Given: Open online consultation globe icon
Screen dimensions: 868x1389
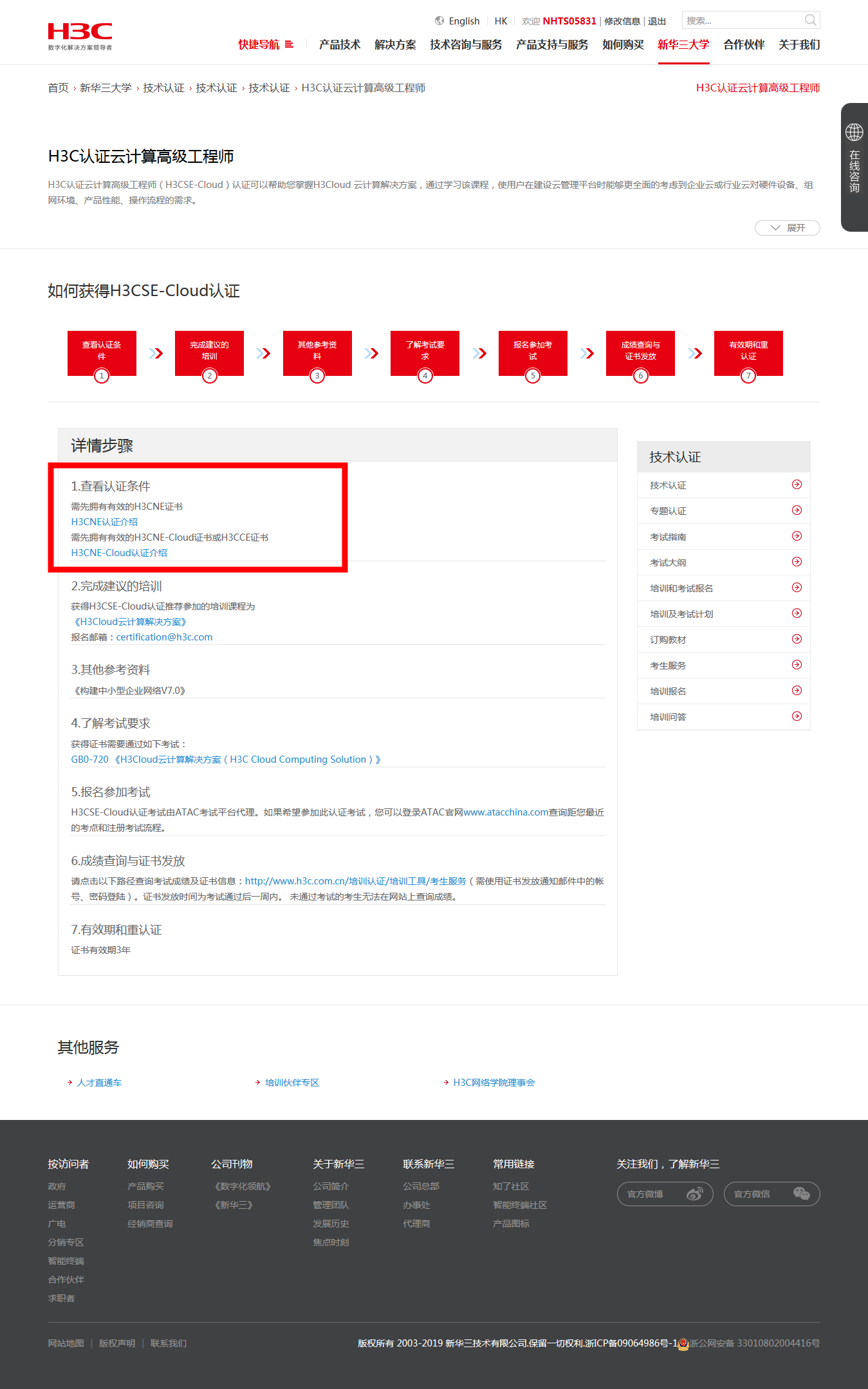Looking at the screenshot, I should click(854, 133).
